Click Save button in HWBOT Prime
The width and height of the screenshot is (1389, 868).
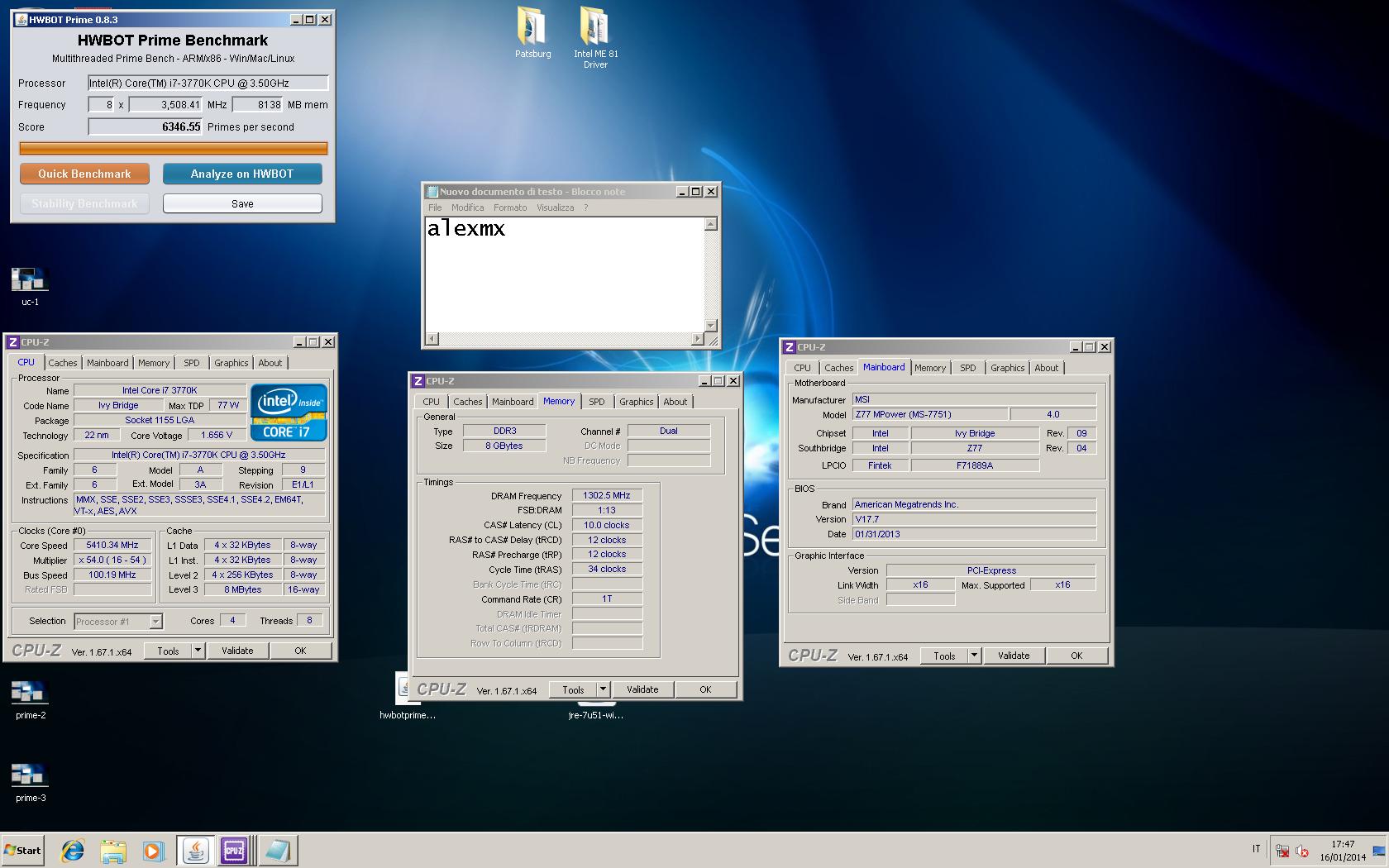point(242,203)
